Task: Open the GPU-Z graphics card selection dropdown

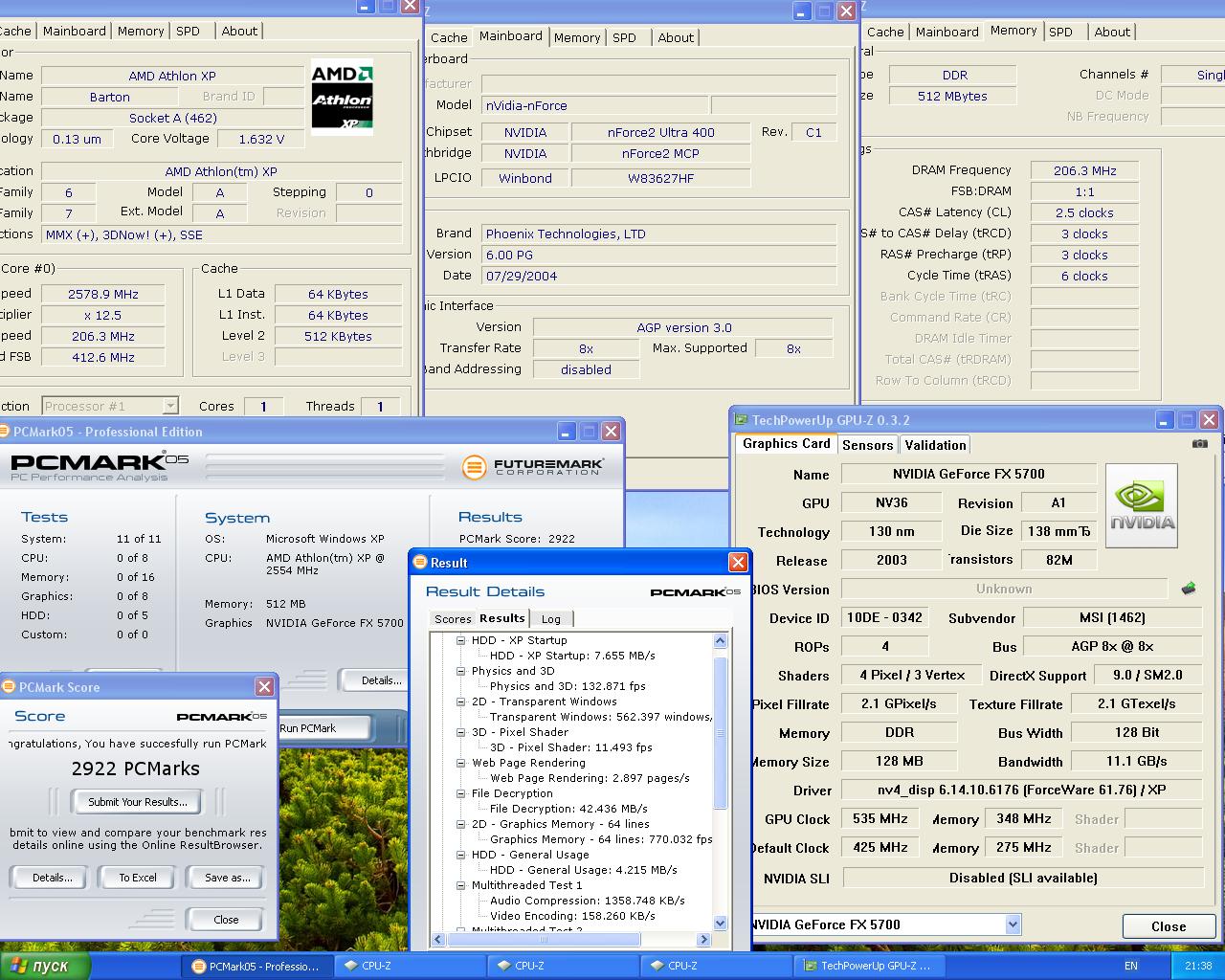Action: click(x=1013, y=924)
